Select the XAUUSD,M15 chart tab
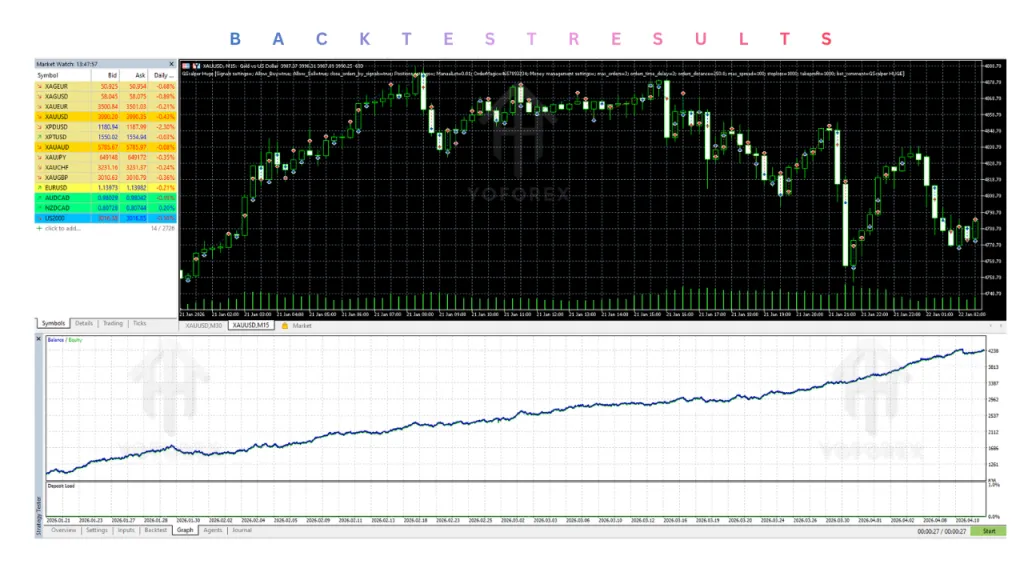1024x576 pixels. tap(251, 325)
